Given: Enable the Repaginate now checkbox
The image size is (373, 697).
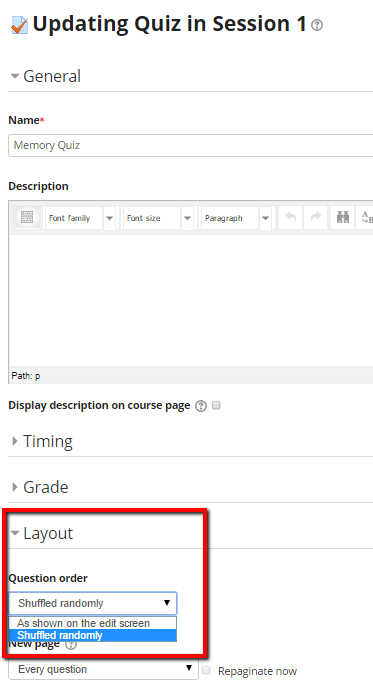Looking at the screenshot, I should 206,670.
